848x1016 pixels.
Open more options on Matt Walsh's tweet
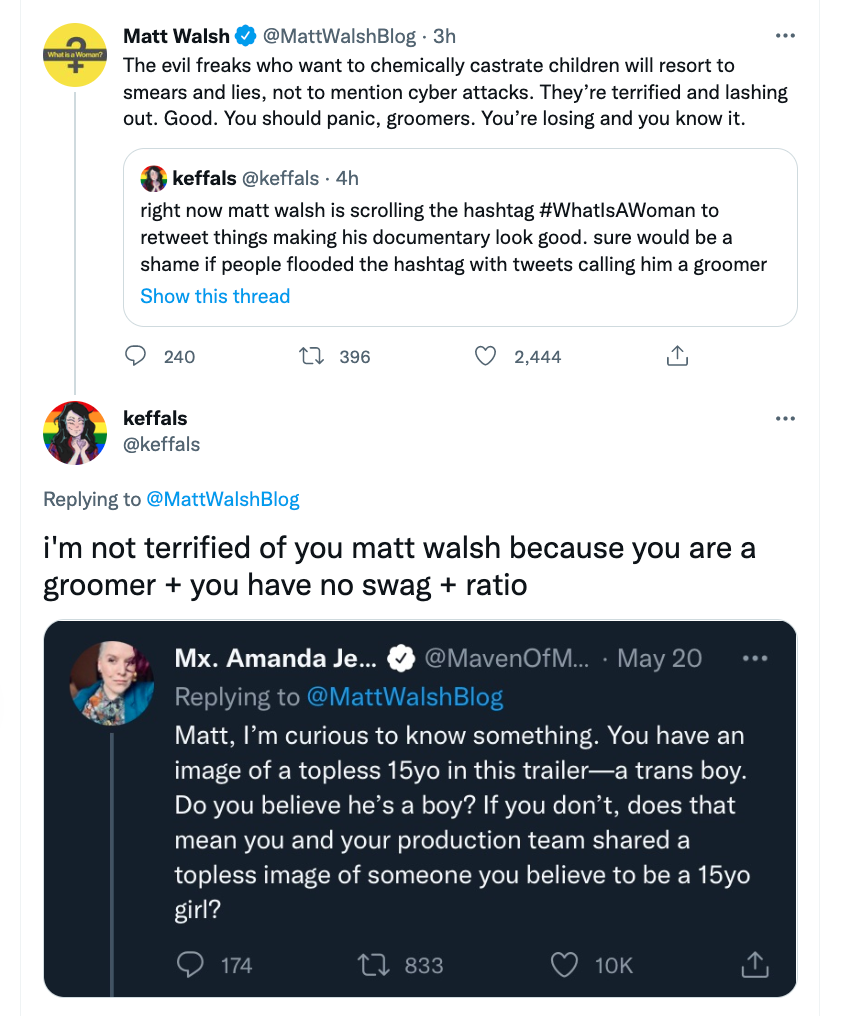click(x=785, y=36)
